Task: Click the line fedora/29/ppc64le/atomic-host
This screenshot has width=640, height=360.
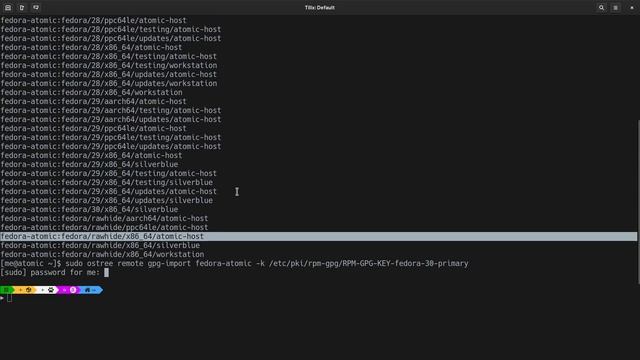Action: tap(93, 128)
